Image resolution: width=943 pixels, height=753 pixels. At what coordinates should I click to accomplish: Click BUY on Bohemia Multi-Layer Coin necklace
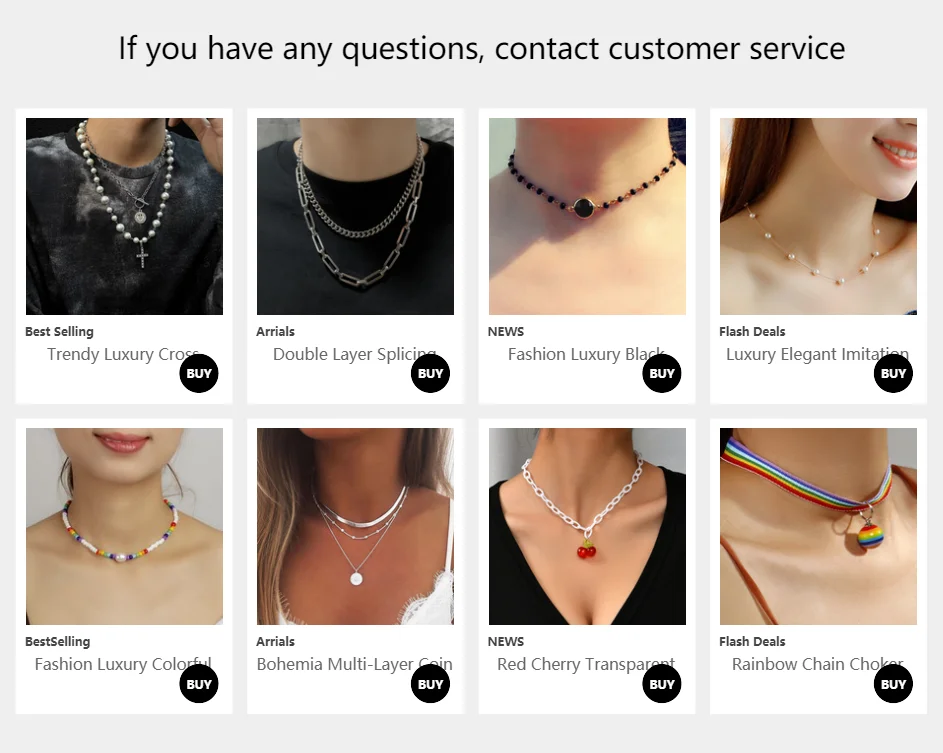(431, 684)
